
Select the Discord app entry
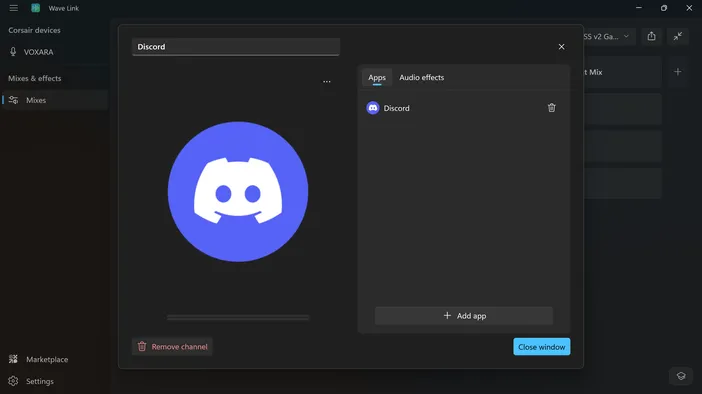463,108
